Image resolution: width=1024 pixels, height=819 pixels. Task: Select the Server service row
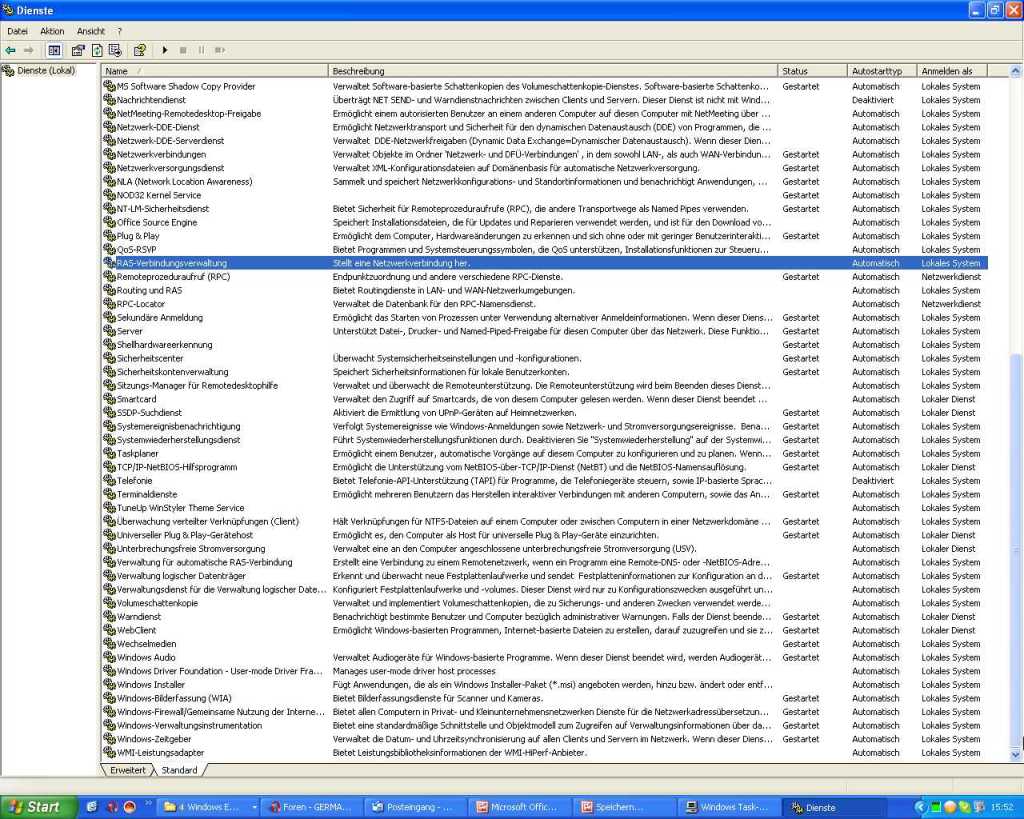coord(545,331)
